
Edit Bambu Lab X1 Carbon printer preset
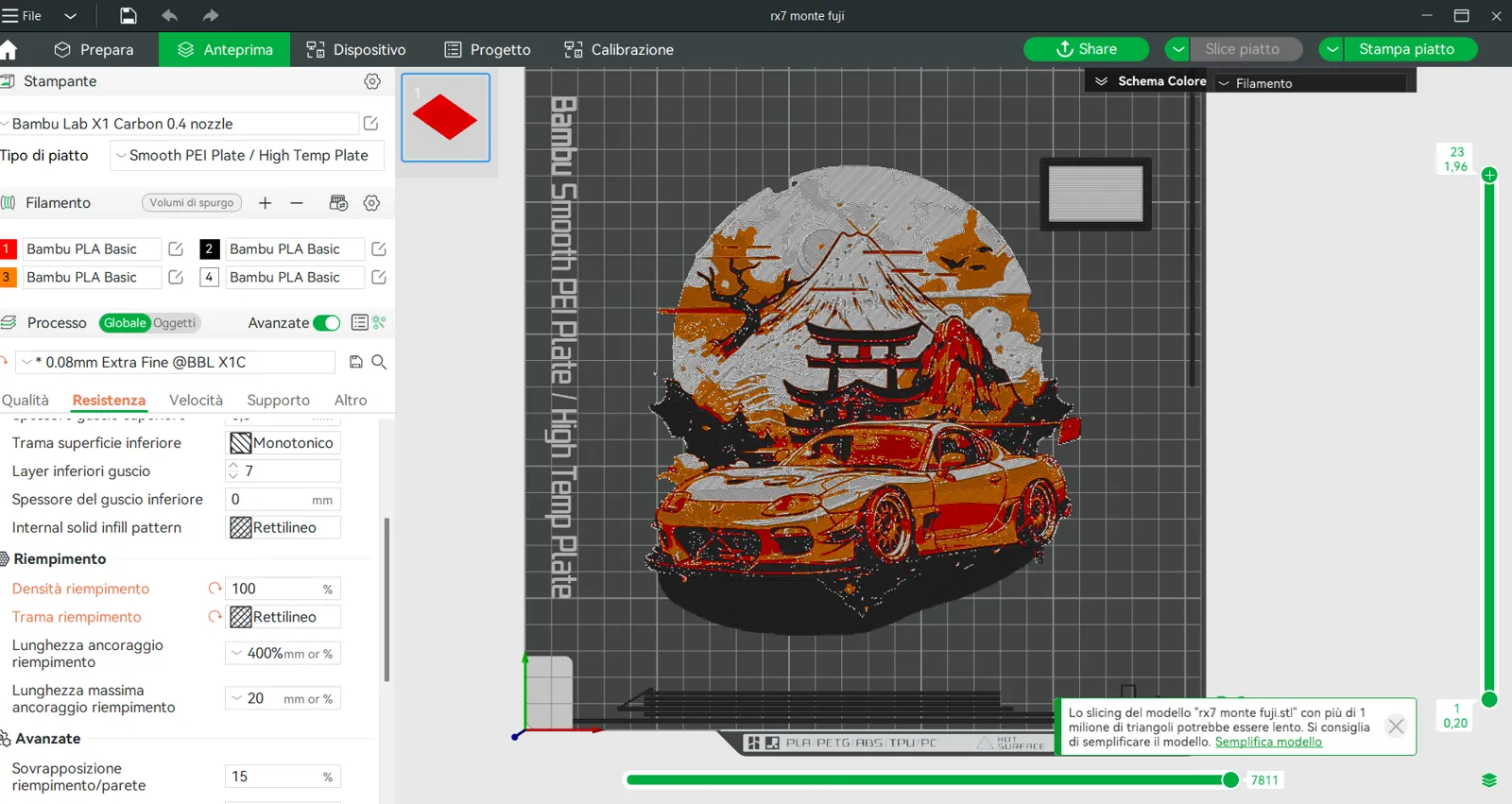(x=370, y=124)
